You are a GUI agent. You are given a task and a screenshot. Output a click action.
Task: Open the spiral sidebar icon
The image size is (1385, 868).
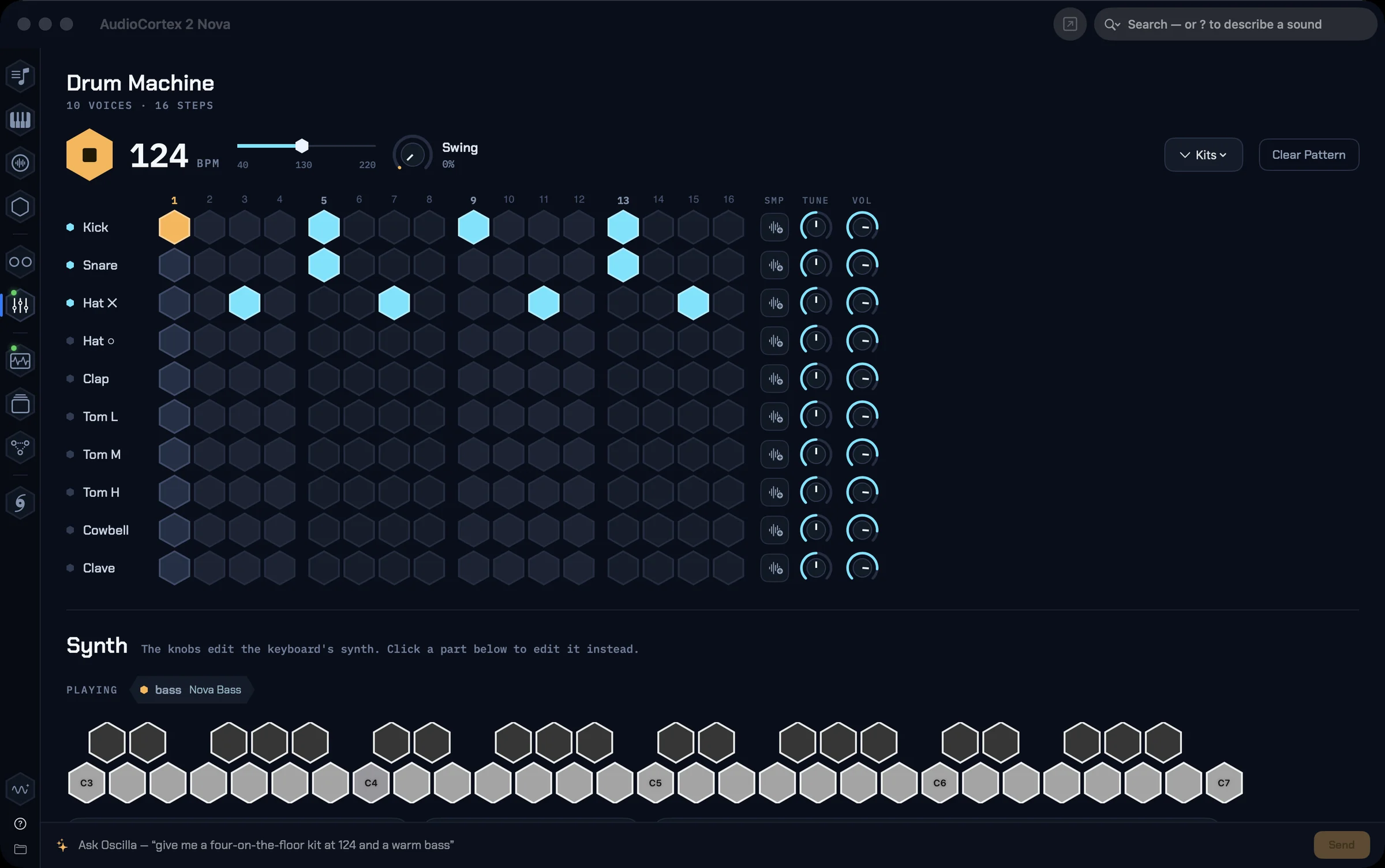coord(20,503)
